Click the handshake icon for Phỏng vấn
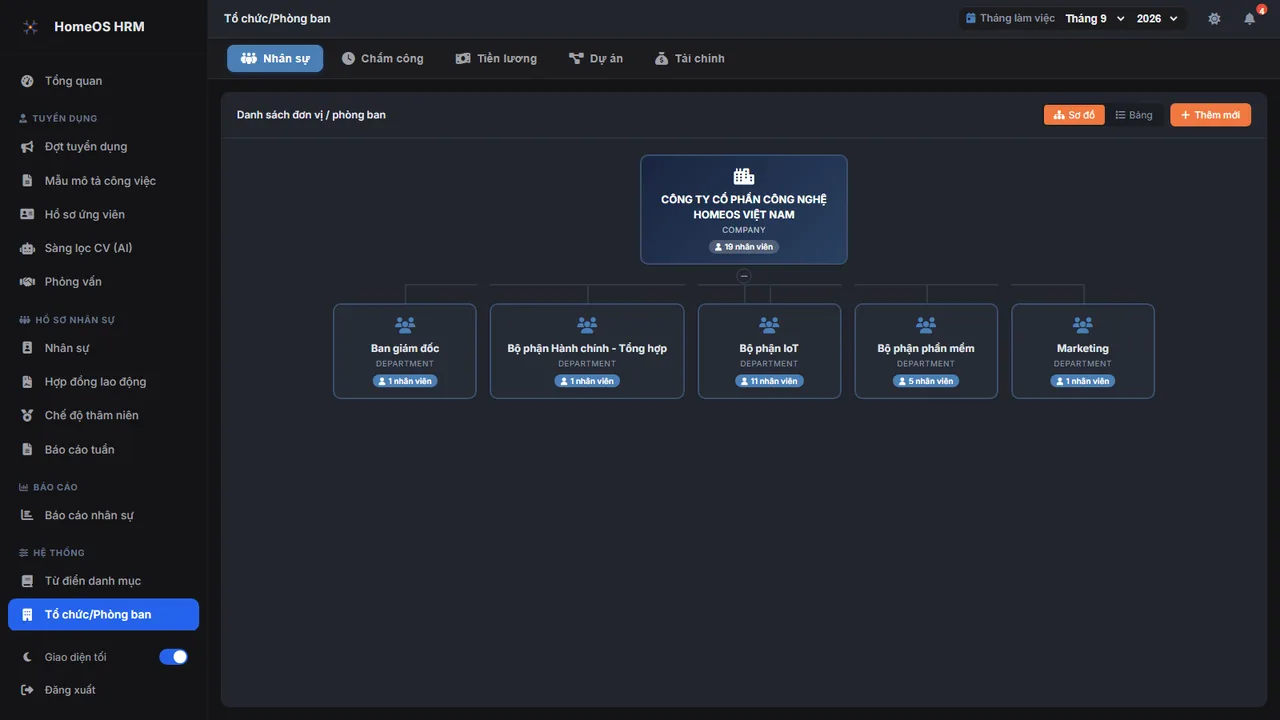The width and height of the screenshot is (1280, 720). (x=27, y=282)
